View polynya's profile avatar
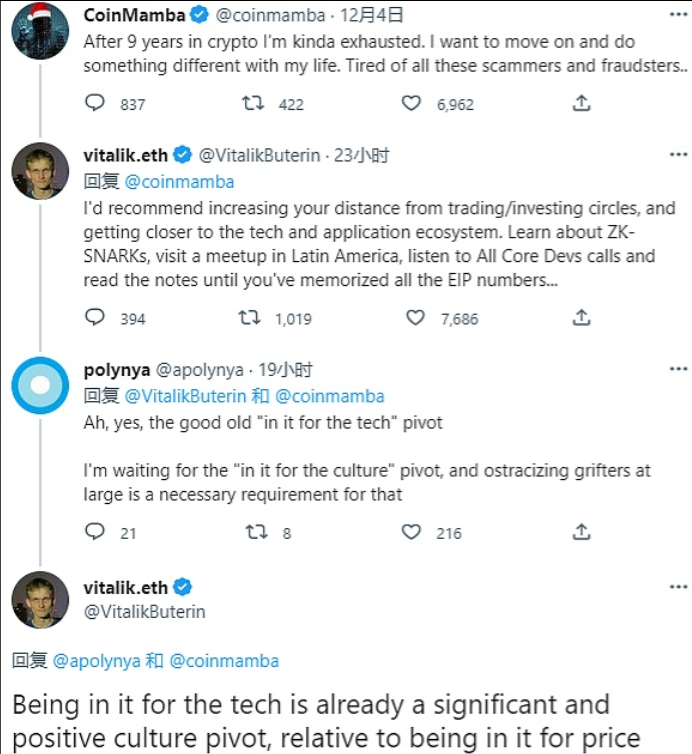The height and width of the screenshot is (754, 692). 40,385
